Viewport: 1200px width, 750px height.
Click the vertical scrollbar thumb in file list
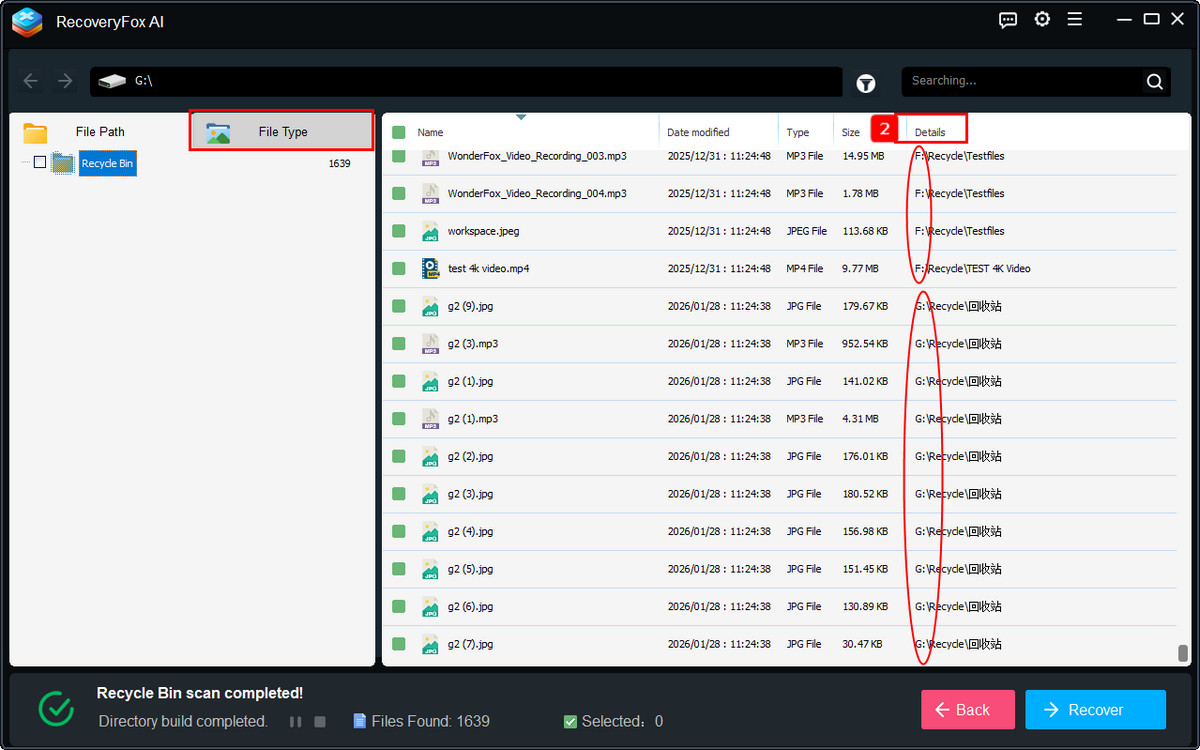[x=1183, y=653]
